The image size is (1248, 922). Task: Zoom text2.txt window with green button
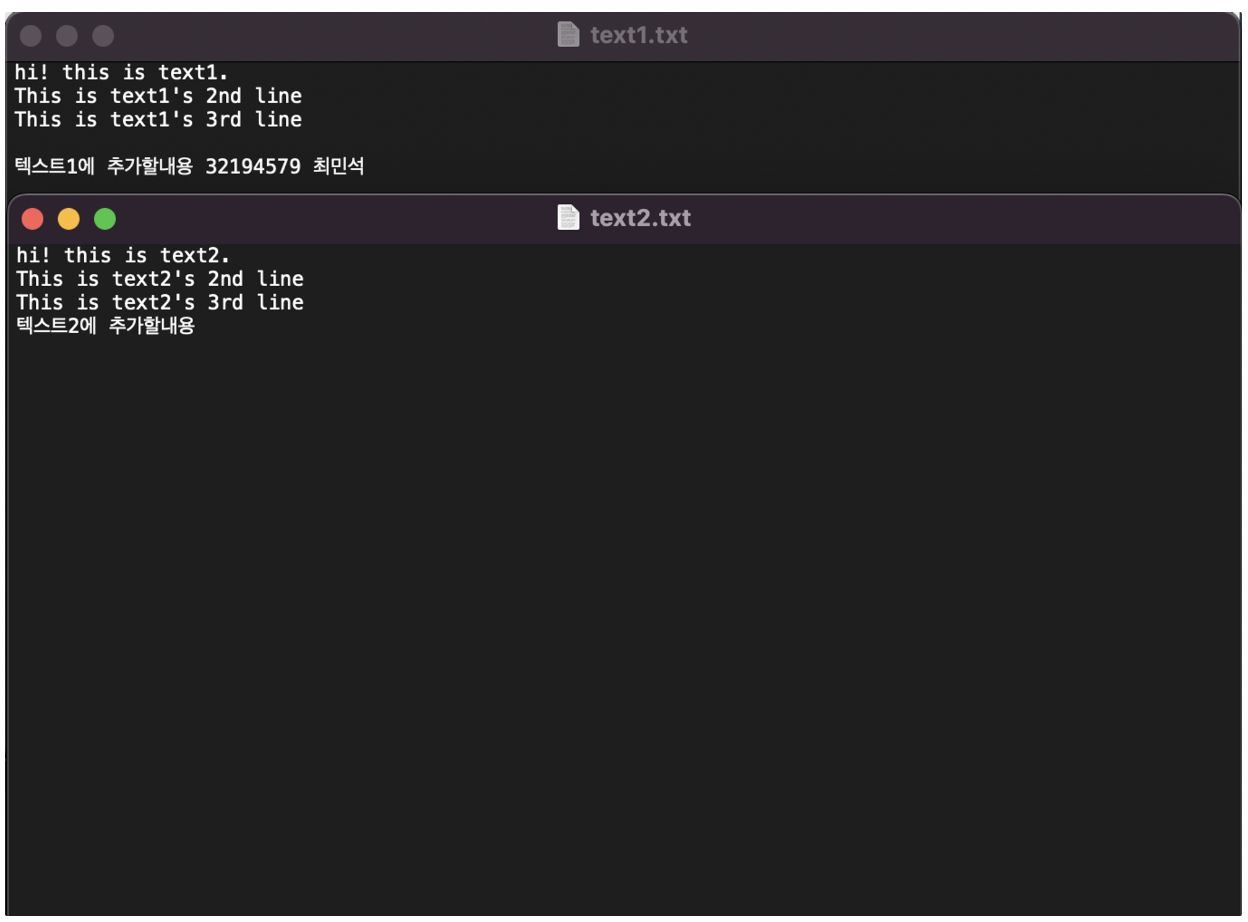(x=104, y=219)
